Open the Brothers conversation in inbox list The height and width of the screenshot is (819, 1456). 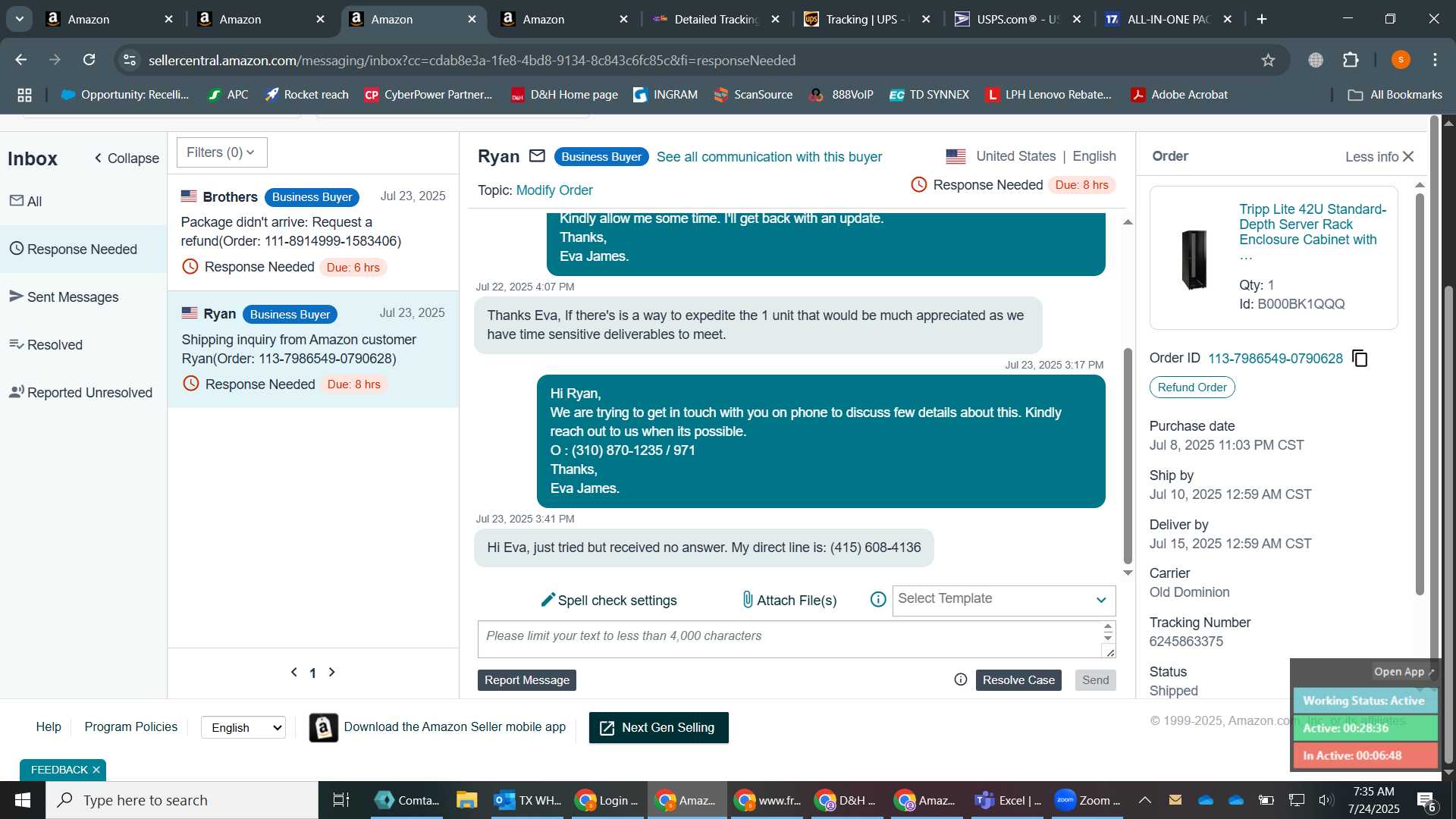tap(313, 232)
